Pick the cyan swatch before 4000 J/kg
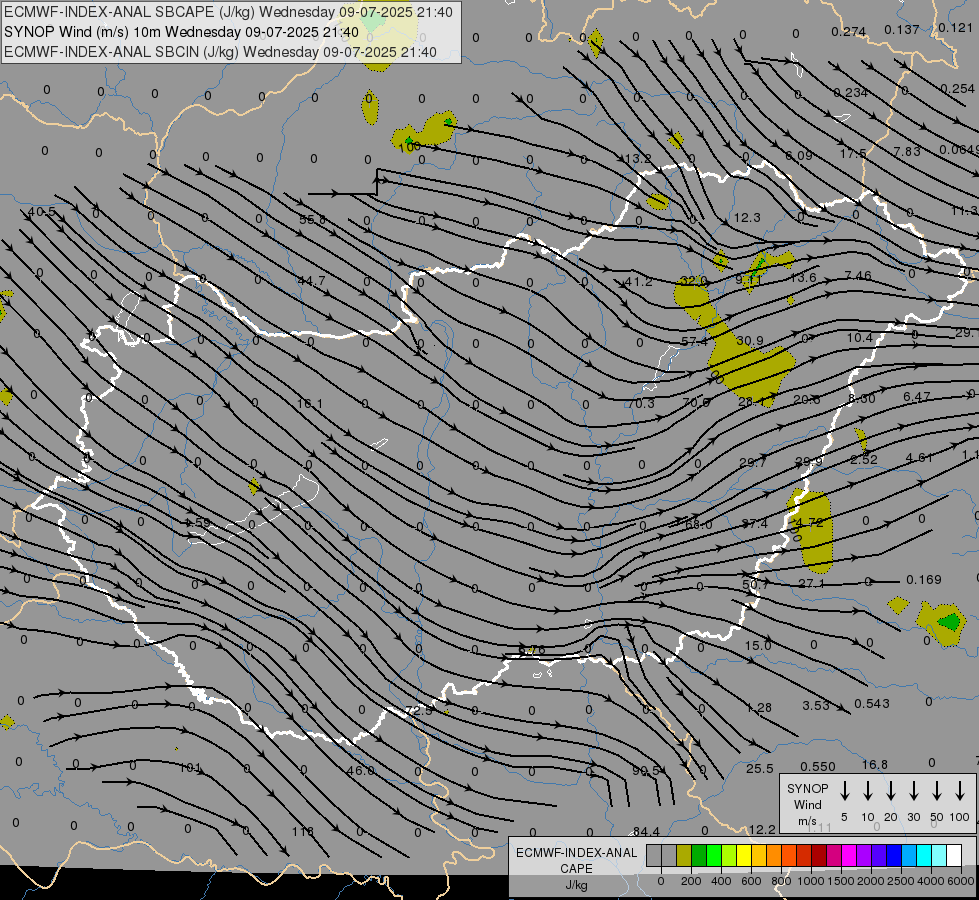The image size is (979, 900). pos(923,856)
